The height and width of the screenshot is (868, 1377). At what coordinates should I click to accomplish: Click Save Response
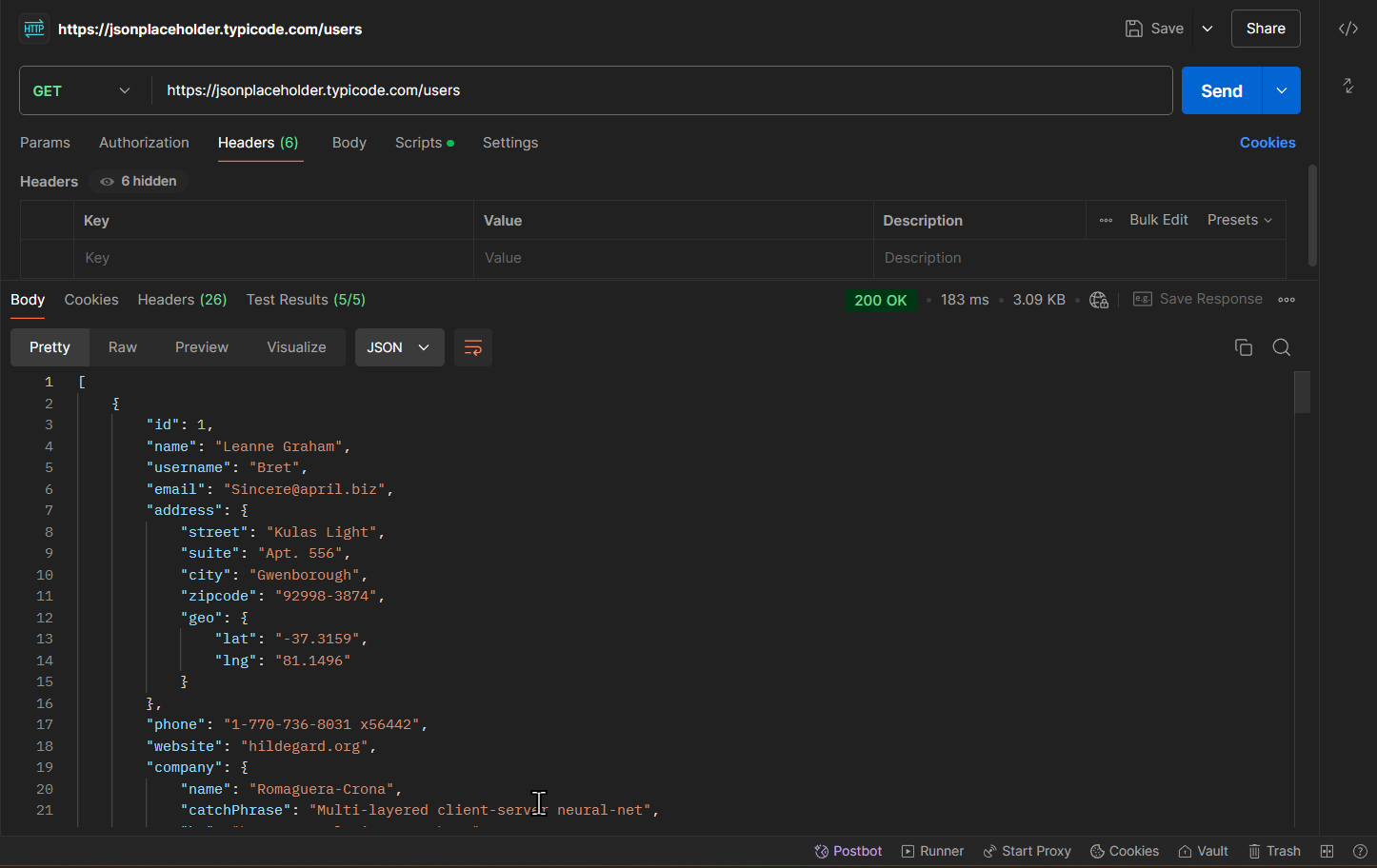1198,299
